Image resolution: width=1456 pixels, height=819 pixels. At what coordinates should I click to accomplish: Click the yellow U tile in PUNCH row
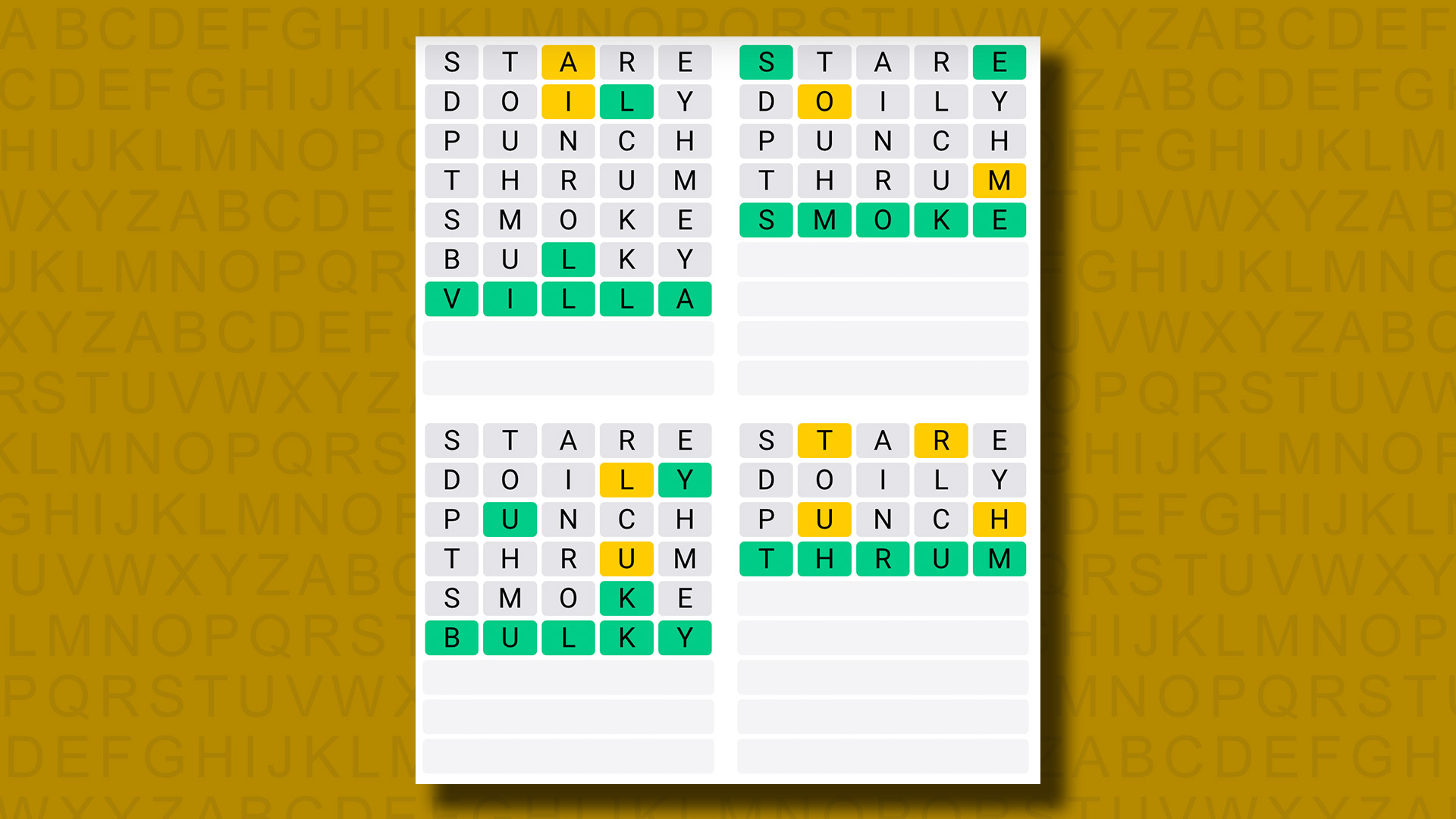[820, 518]
